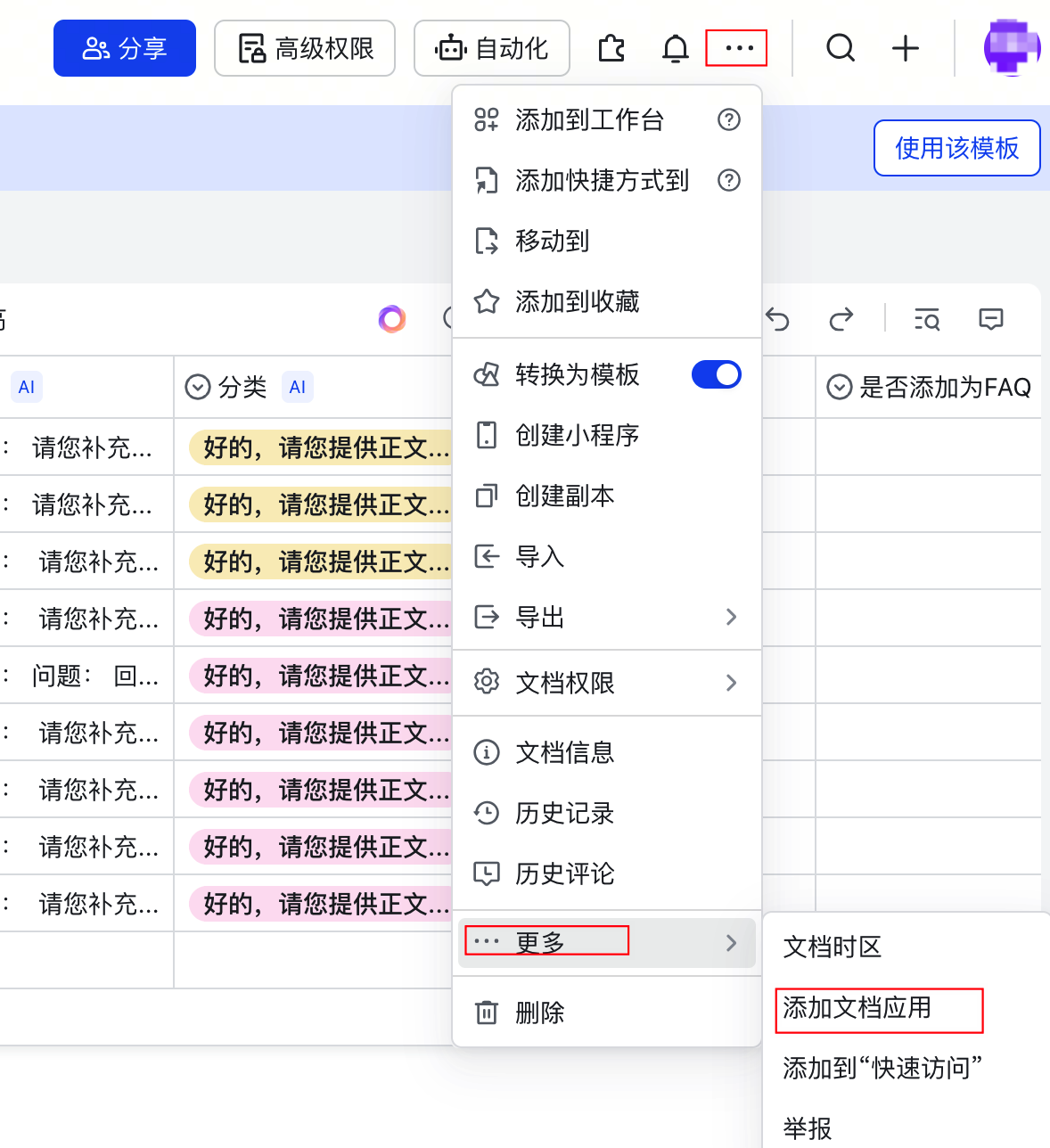Click the search magnifier icon

pyautogui.click(x=841, y=48)
